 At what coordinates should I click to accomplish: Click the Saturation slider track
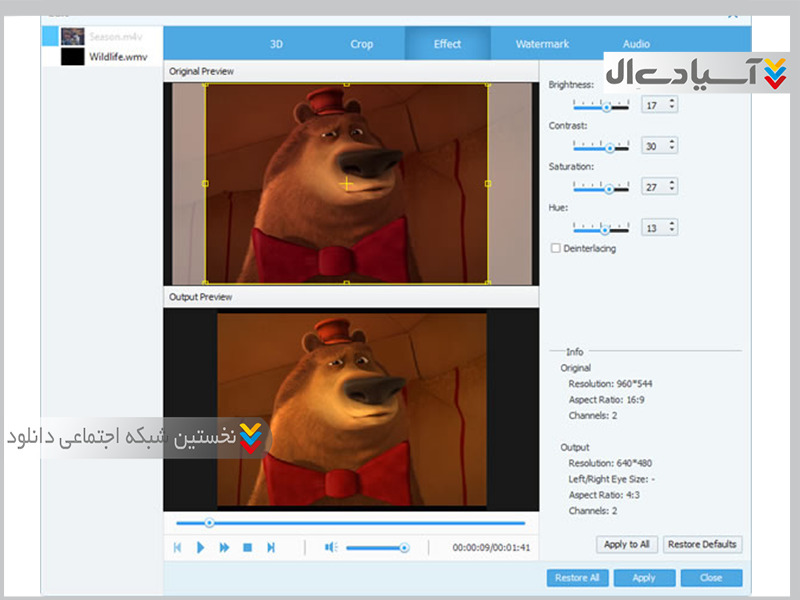pyautogui.click(x=600, y=187)
